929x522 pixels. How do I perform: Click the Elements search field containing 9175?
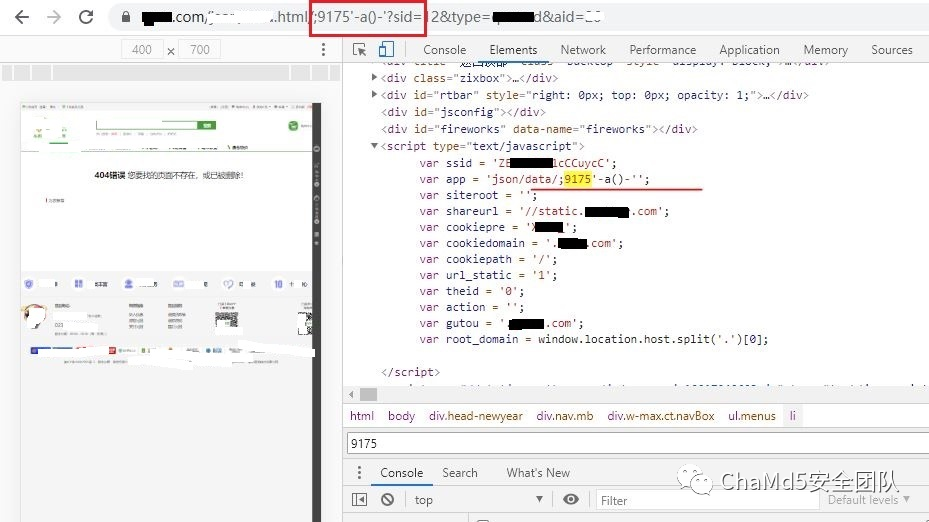coord(637,443)
